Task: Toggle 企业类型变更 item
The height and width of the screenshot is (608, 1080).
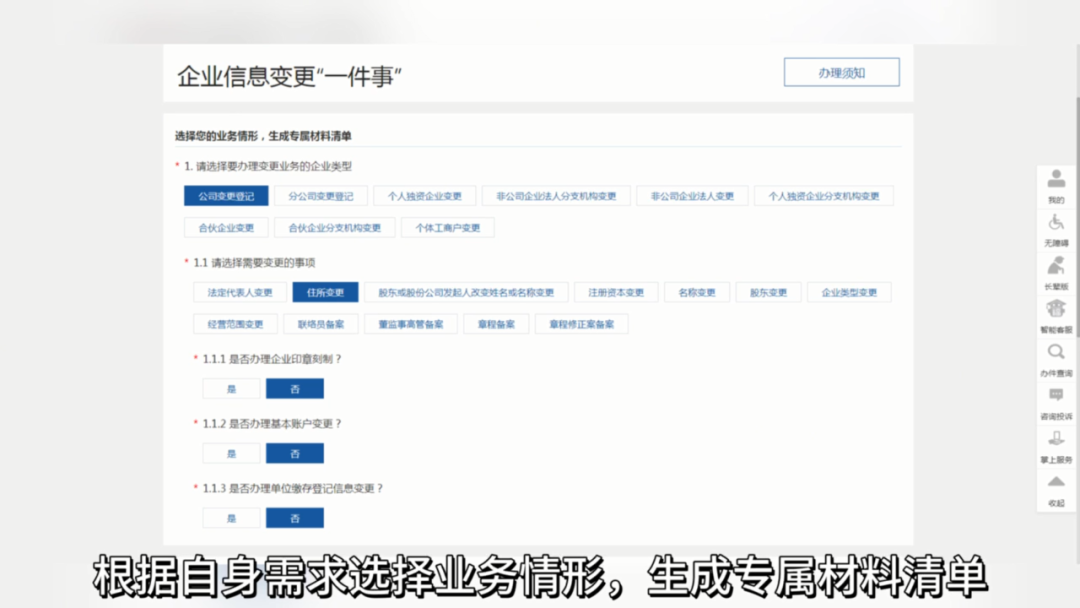Action: click(x=849, y=293)
